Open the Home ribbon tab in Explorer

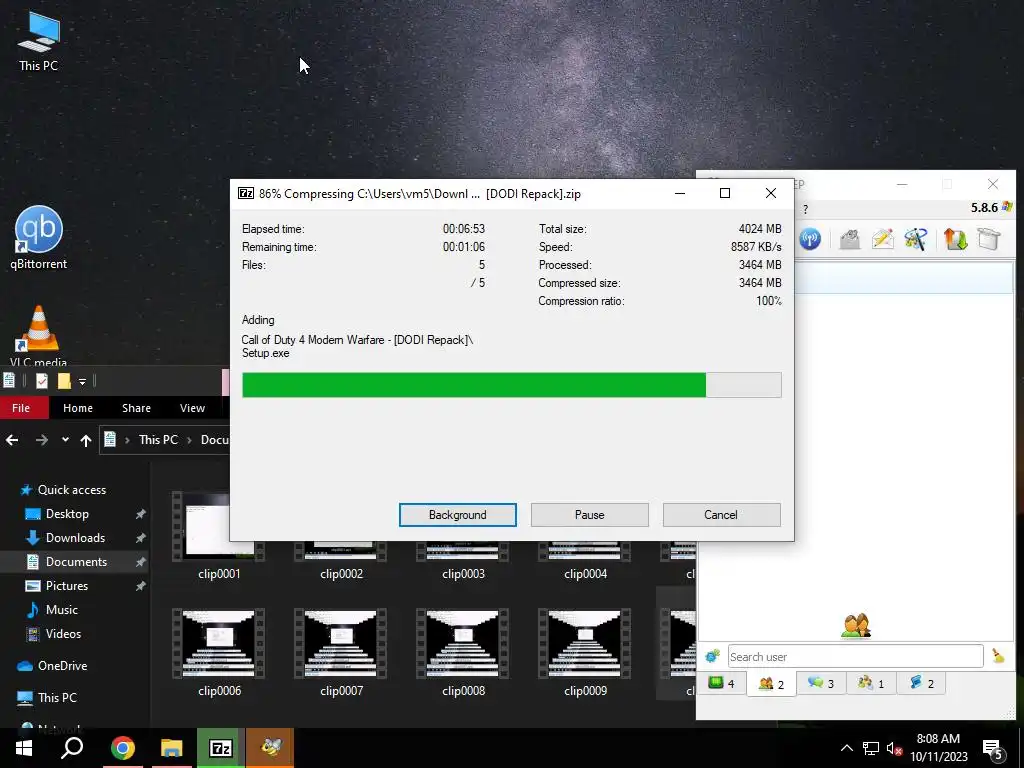pos(78,408)
